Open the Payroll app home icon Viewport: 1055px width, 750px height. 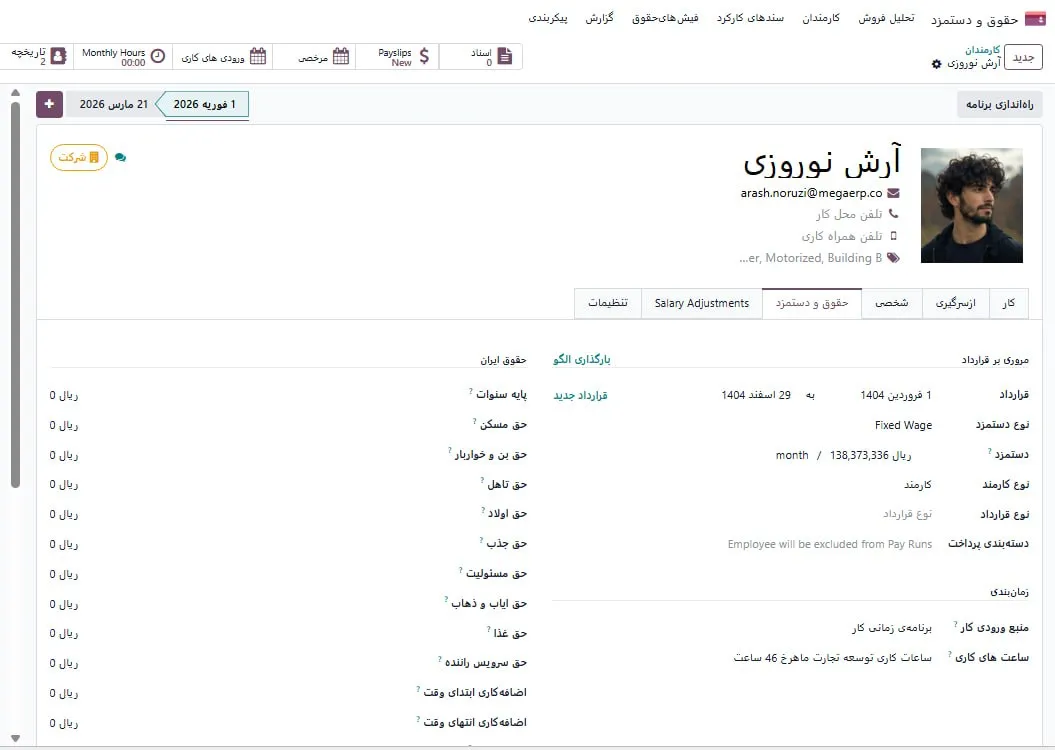(x=1035, y=19)
